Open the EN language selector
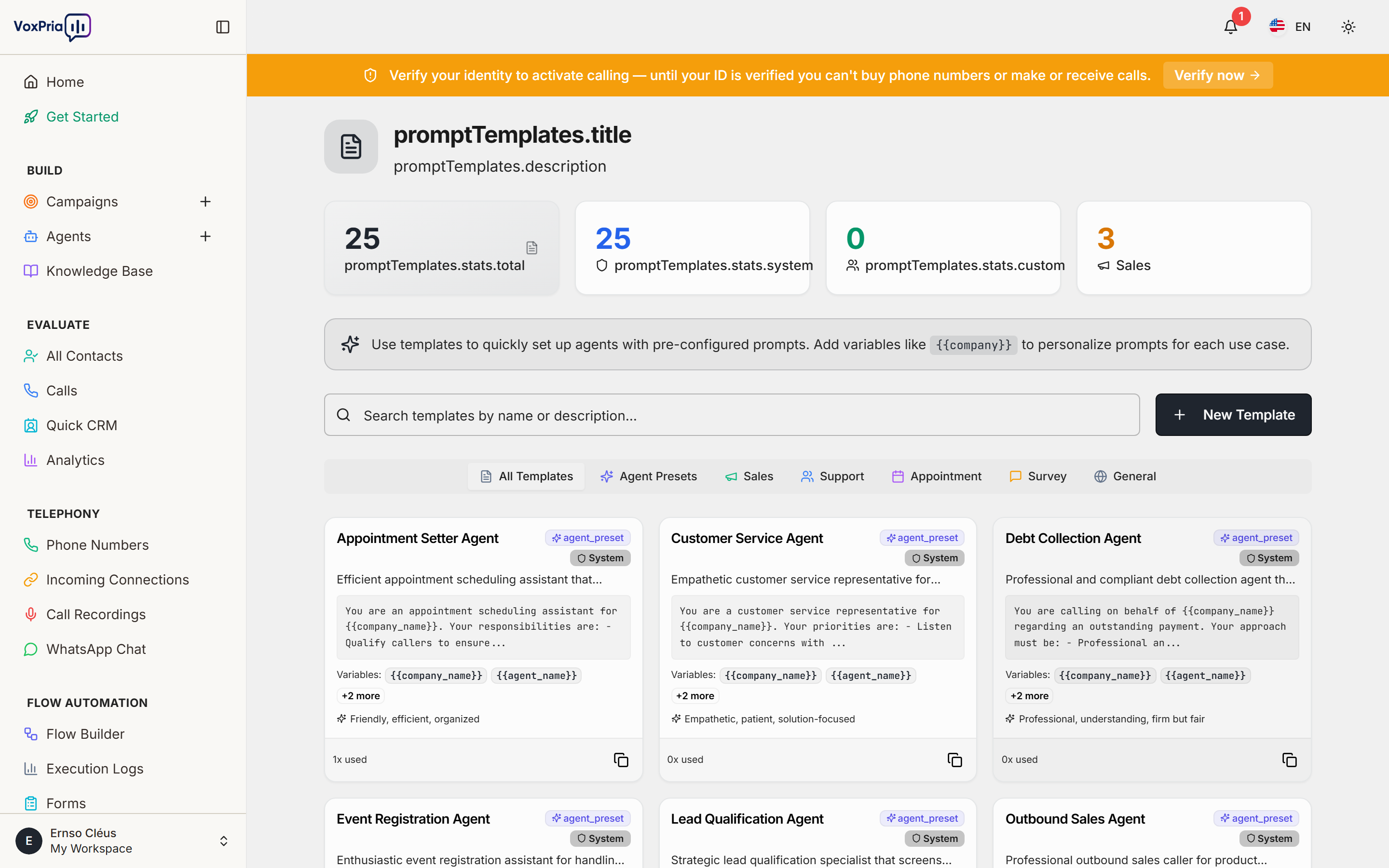 [x=1290, y=27]
